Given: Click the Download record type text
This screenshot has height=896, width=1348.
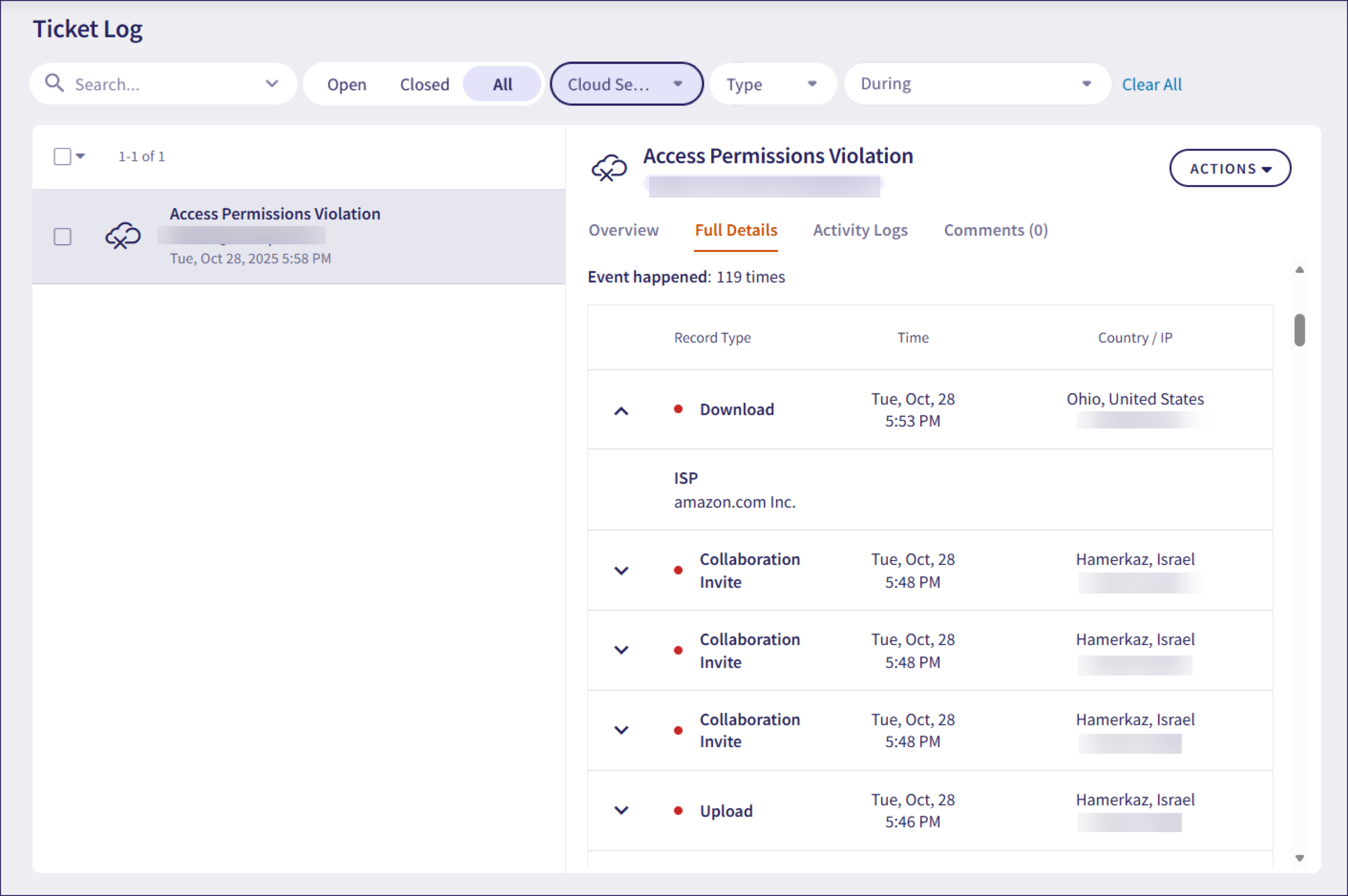Looking at the screenshot, I should 737,409.
